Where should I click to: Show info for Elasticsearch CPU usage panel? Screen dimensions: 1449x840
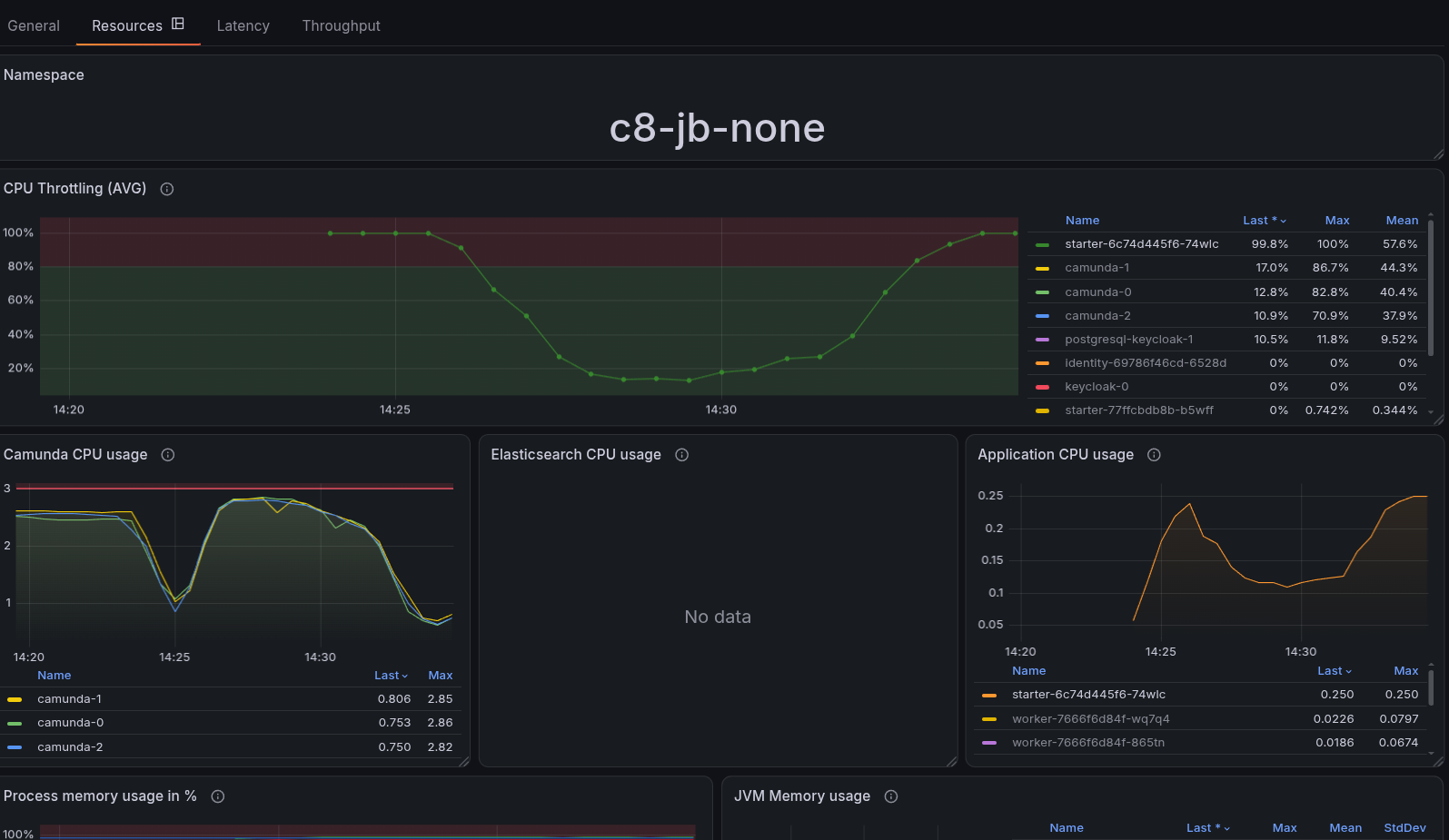click(x=682, y=455)
